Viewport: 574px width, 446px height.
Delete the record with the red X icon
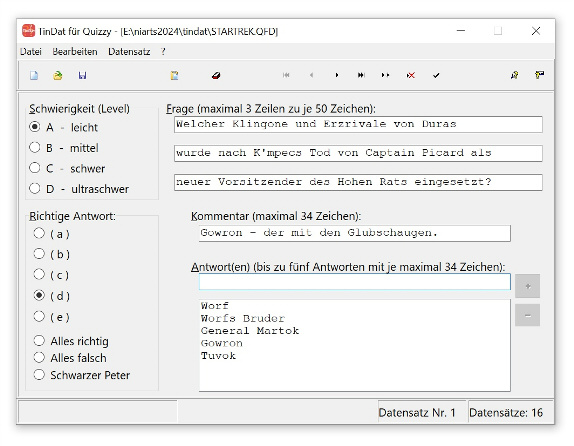click(x=411, y=75)
